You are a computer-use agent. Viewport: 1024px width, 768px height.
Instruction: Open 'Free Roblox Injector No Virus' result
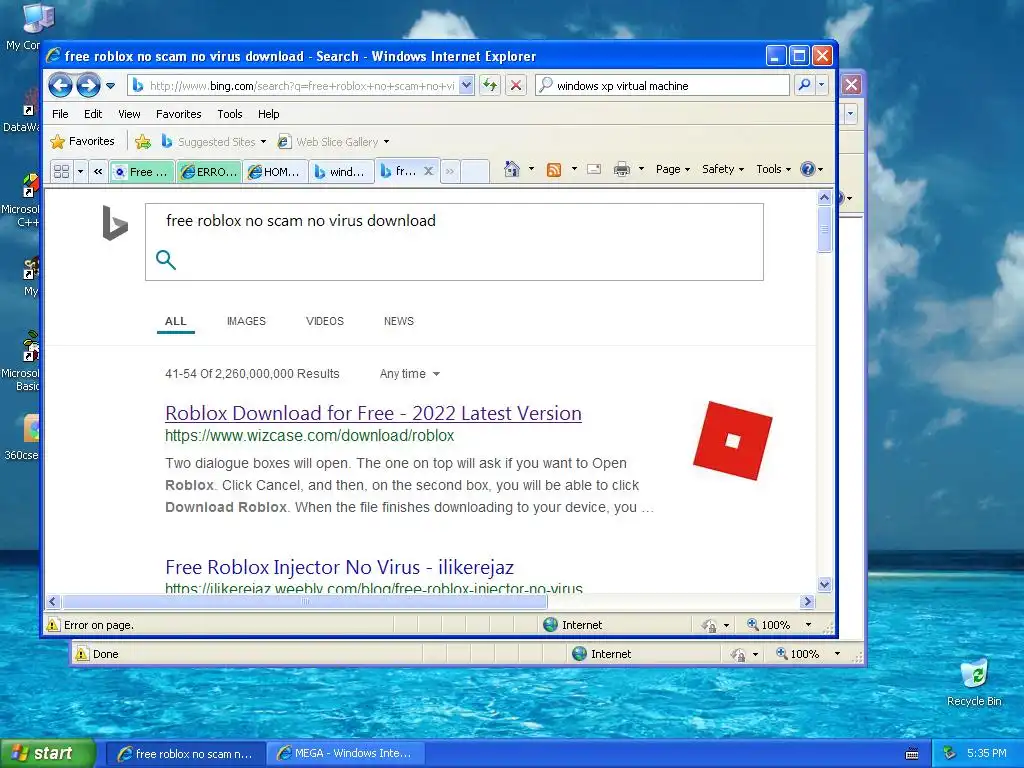pyautogui.click(x=339, y=567)
